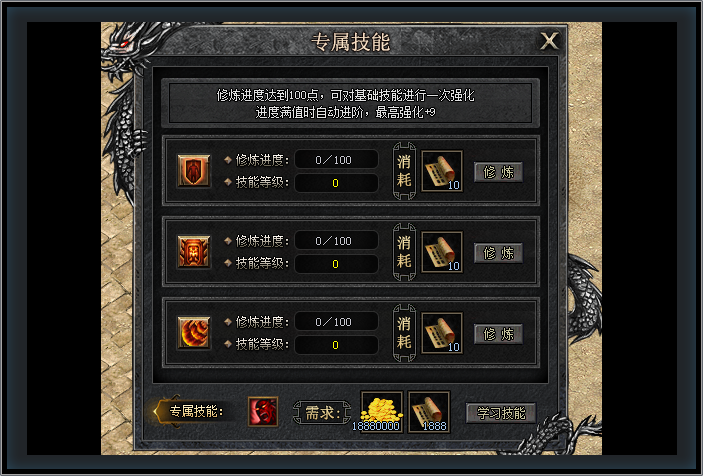Select the demon face skill icon in second row
This screenshot has height=476, width=703.
(x=194, y=252)
